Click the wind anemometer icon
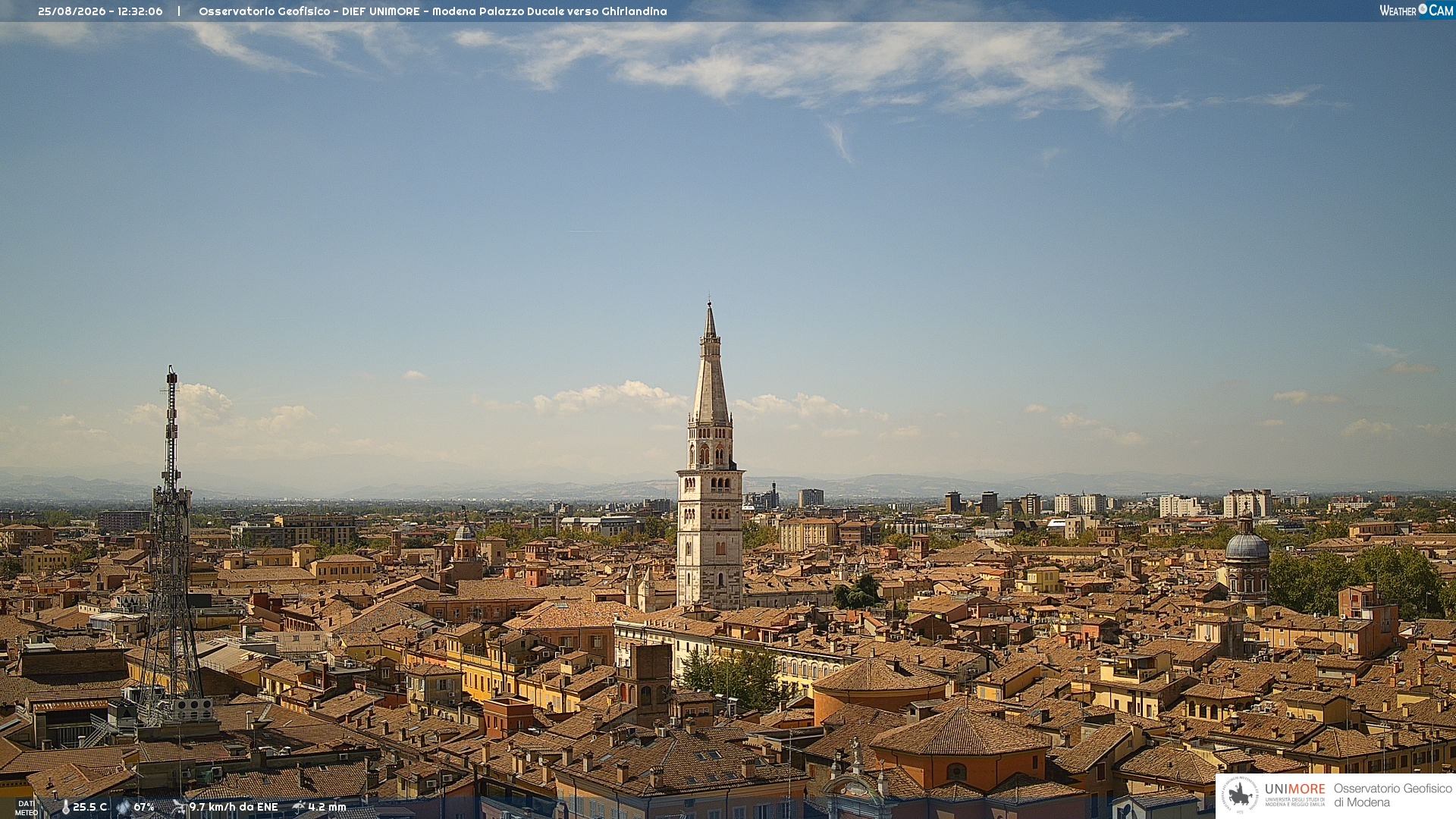The image size is (1456, 819). point(179,808)
